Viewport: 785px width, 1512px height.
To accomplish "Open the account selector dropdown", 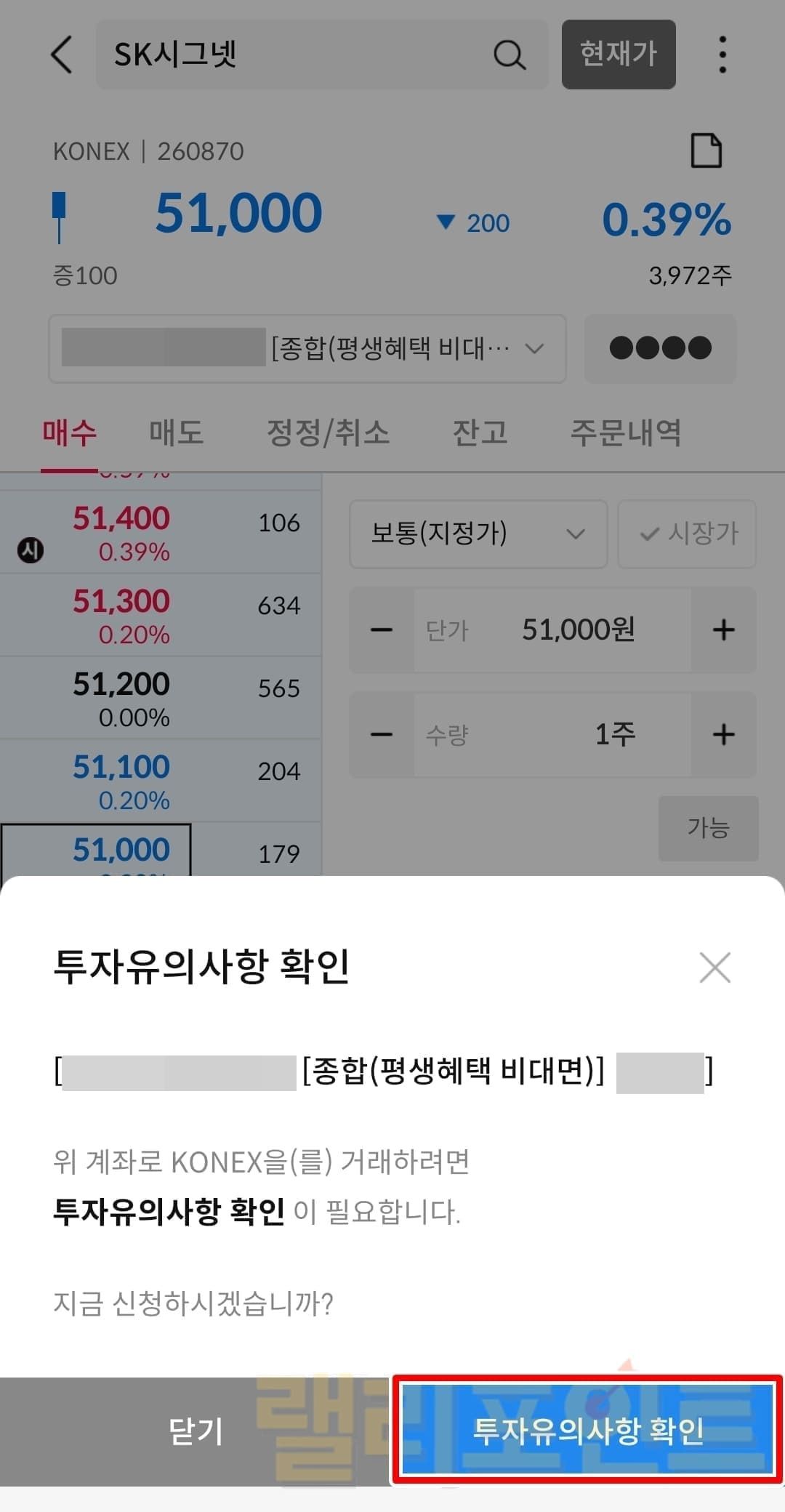I will click(307, 349).
